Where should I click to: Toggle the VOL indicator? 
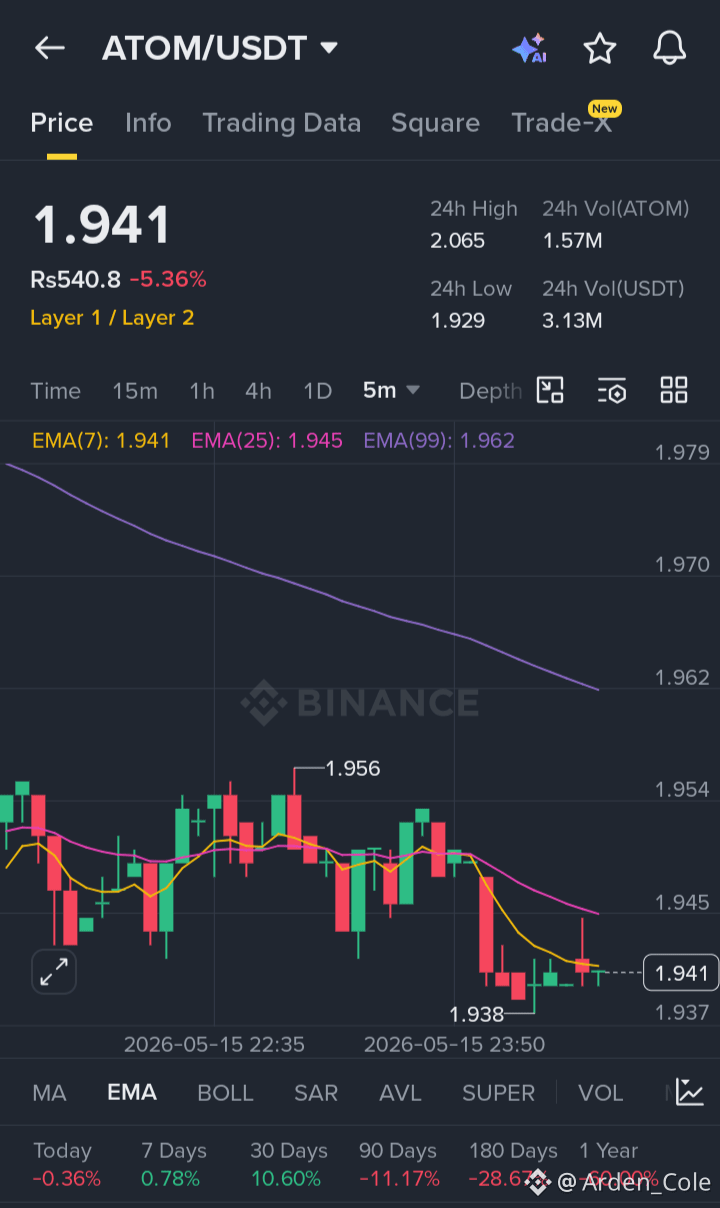tap(600, 1093)
